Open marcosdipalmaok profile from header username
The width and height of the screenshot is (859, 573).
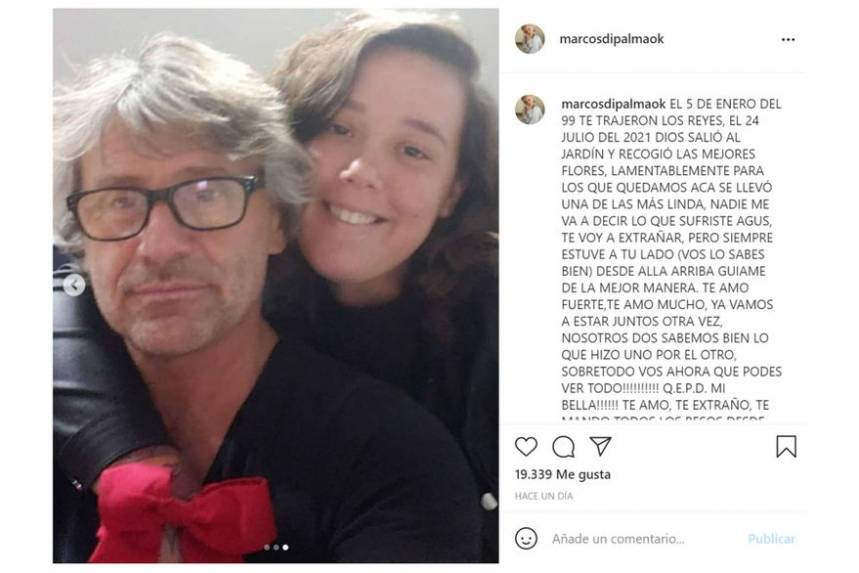tap(611, 39)
